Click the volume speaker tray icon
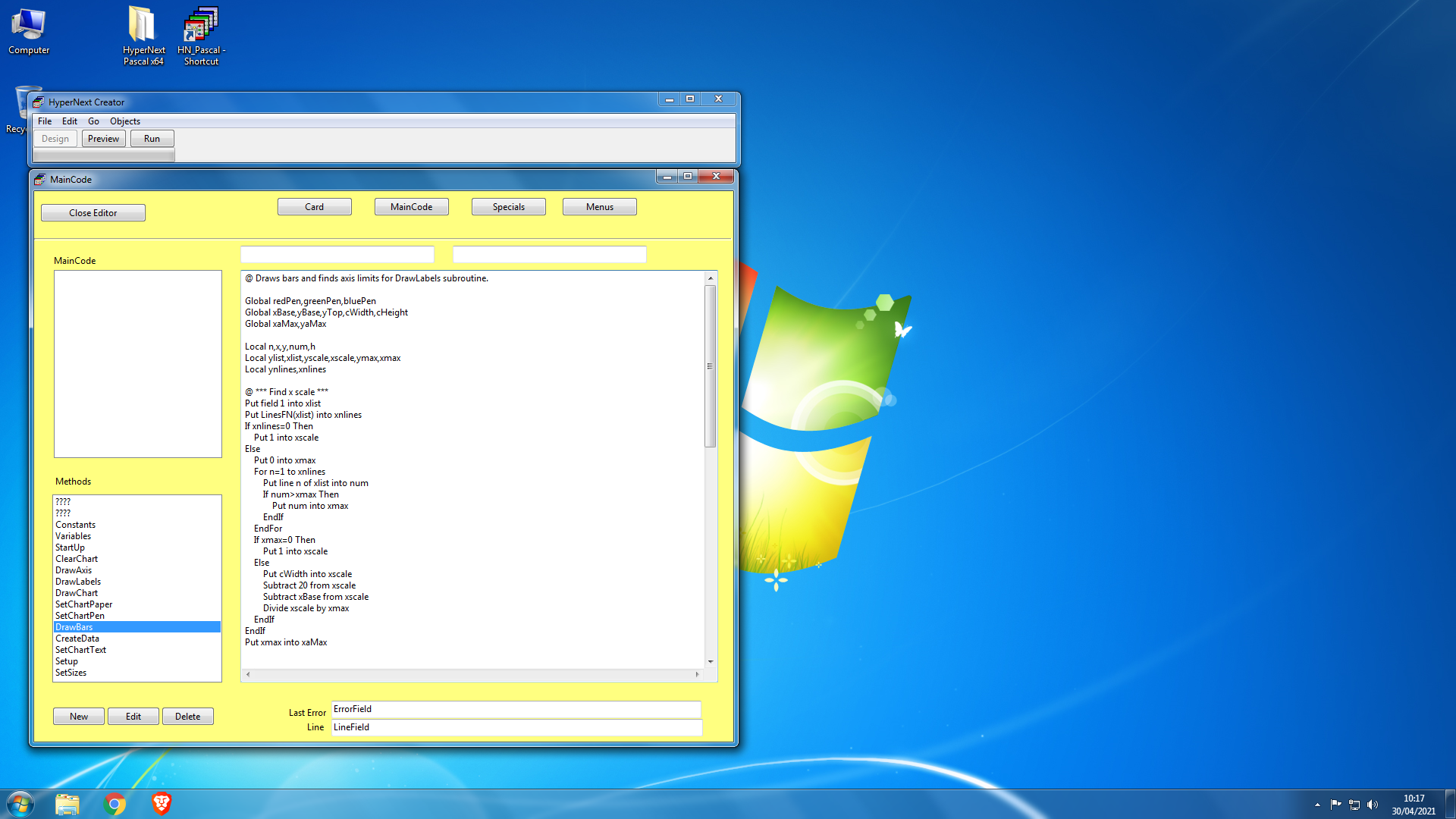The width and height of the screenshot is (1456, 819). [x=1373, y=805]
